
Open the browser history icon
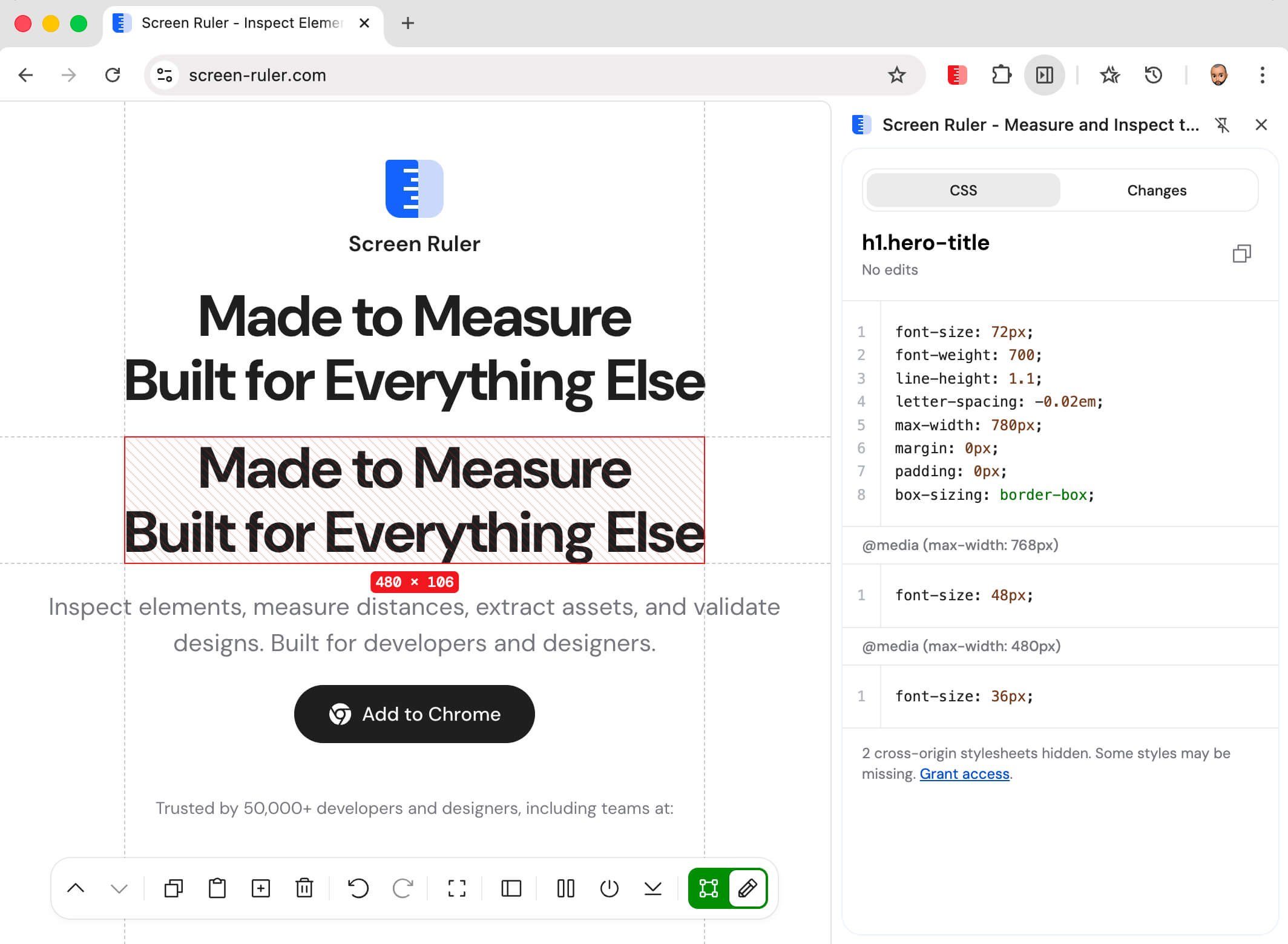coord(1154,75)
